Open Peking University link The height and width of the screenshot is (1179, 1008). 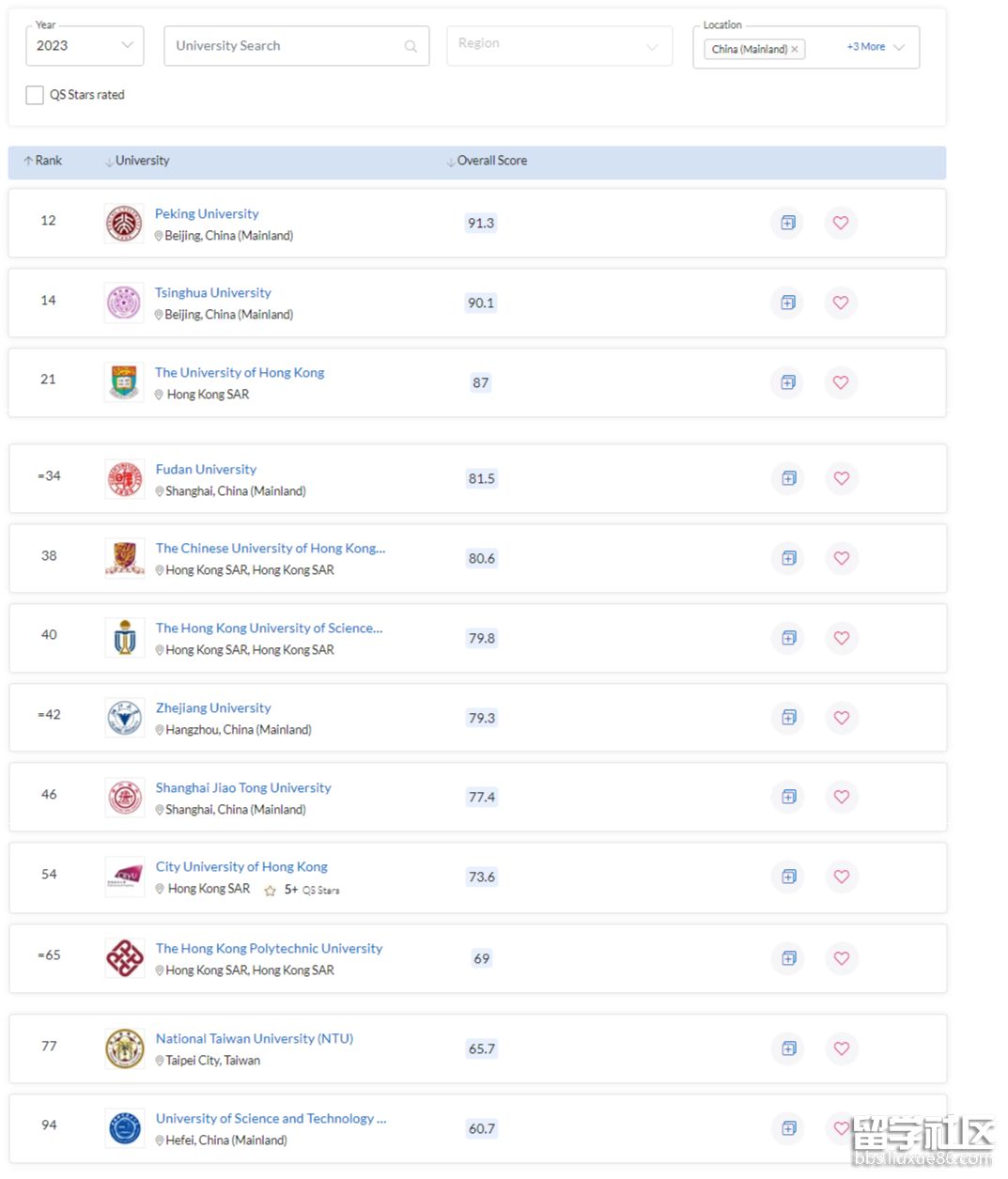click(207, 213)
